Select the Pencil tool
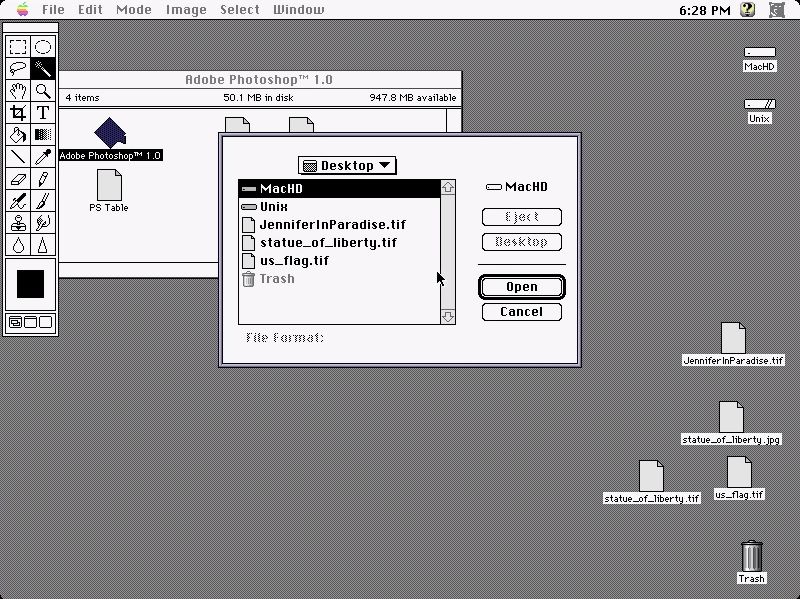Image resolution: width=800 pixels, height=599 pixels. tap(43, 179)
